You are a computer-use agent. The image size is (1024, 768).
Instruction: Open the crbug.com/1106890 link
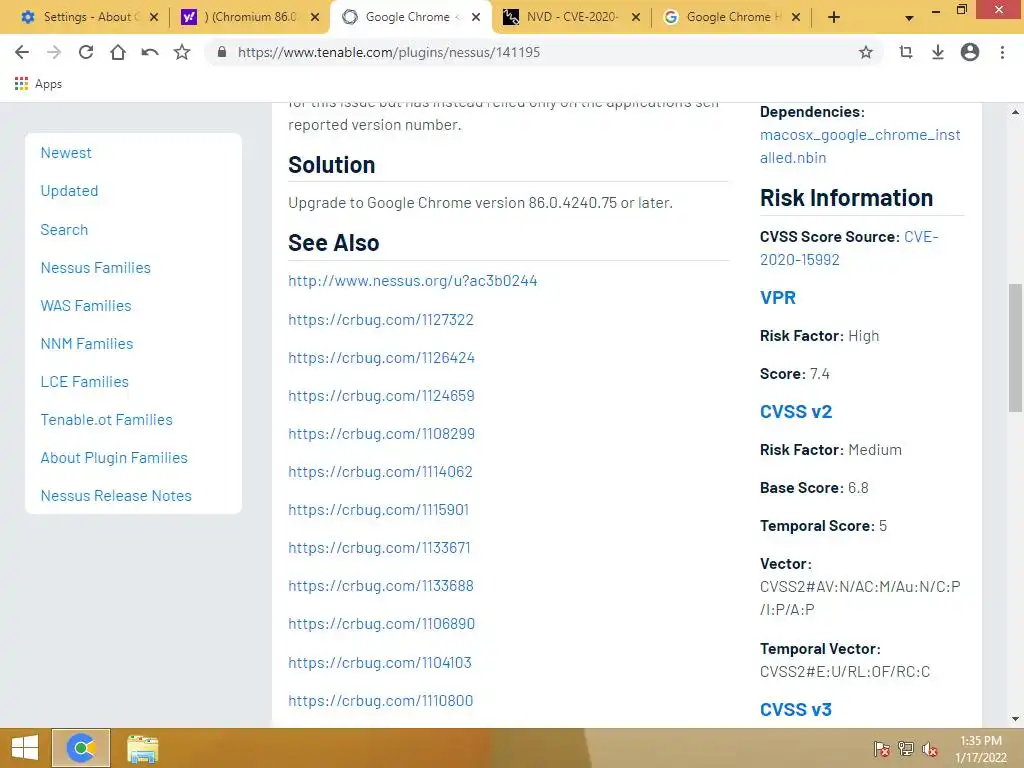[381, 624]
